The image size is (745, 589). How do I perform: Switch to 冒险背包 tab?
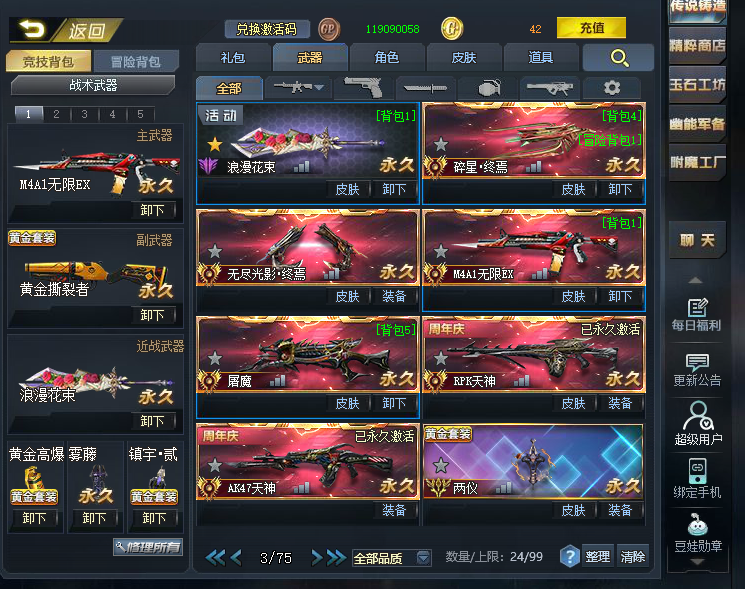[x=136, y=61]
